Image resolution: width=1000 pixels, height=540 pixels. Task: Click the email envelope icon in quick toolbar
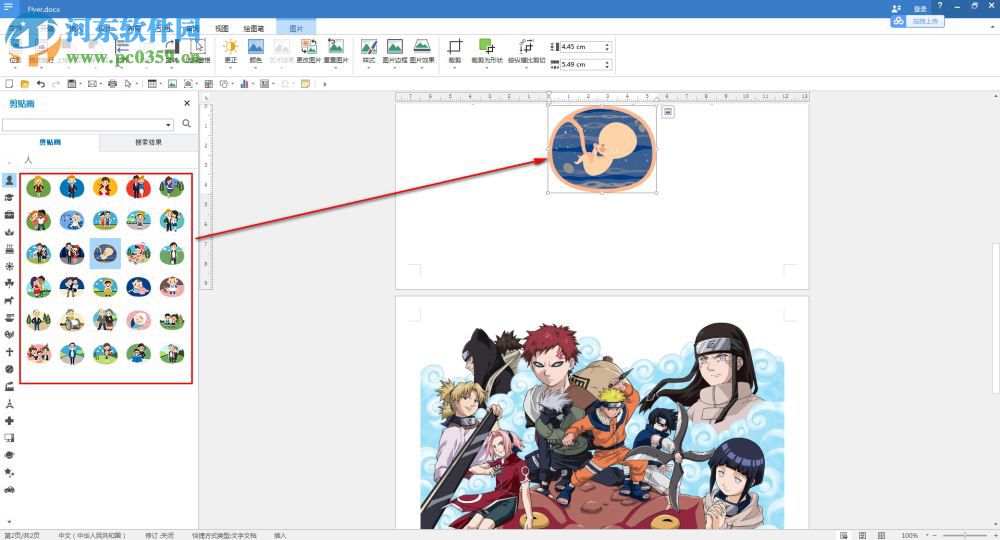point(92,84)
